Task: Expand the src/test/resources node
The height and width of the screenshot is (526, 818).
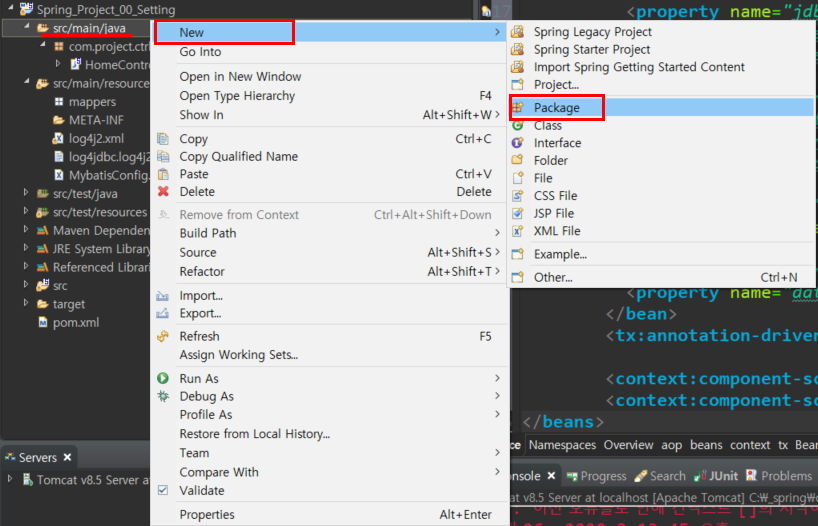Action: (27, 211)
